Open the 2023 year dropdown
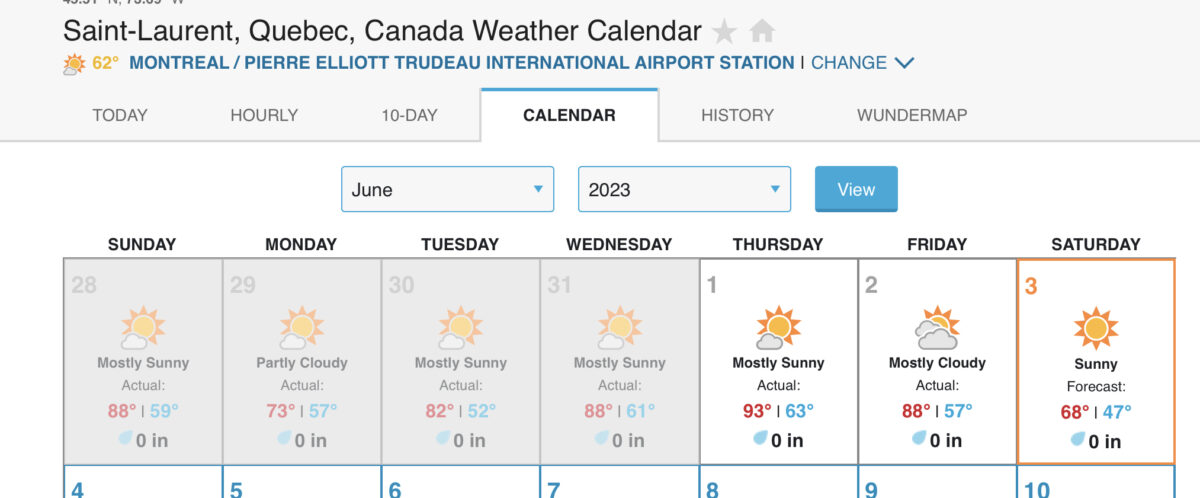The image size is (1200, 498). (x=684, y=189)
